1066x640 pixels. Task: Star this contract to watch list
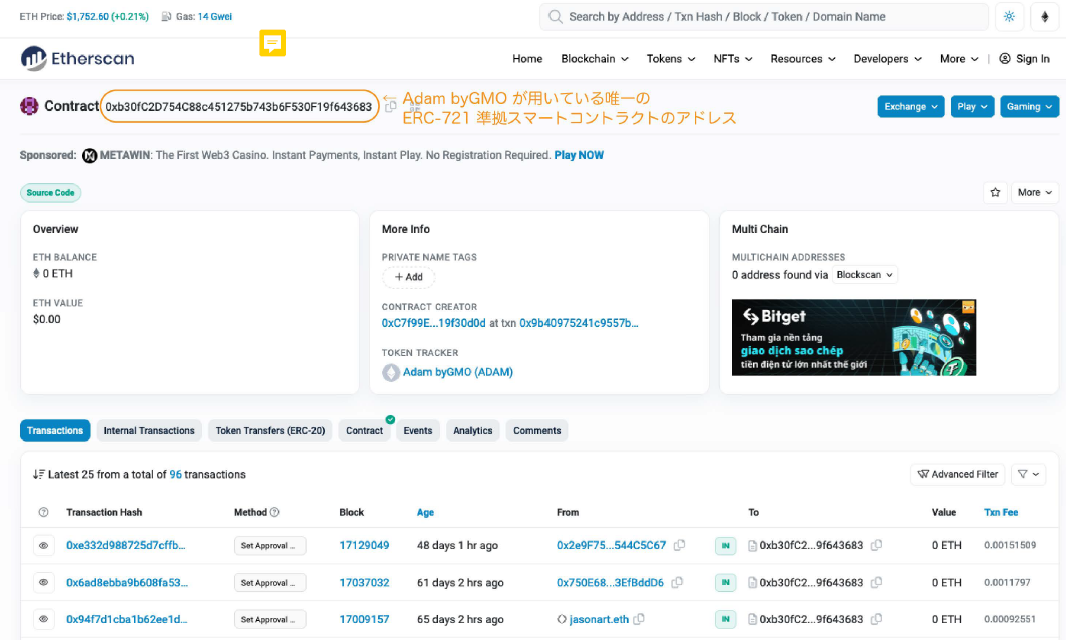point(995,192)
